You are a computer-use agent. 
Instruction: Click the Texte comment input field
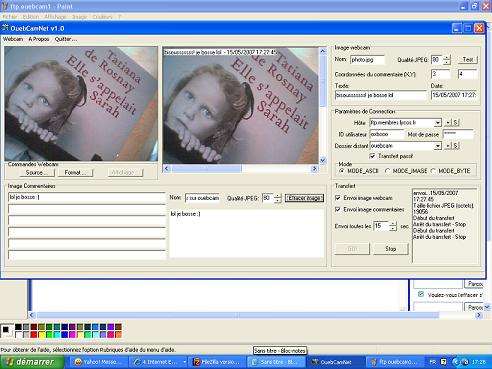381,95
